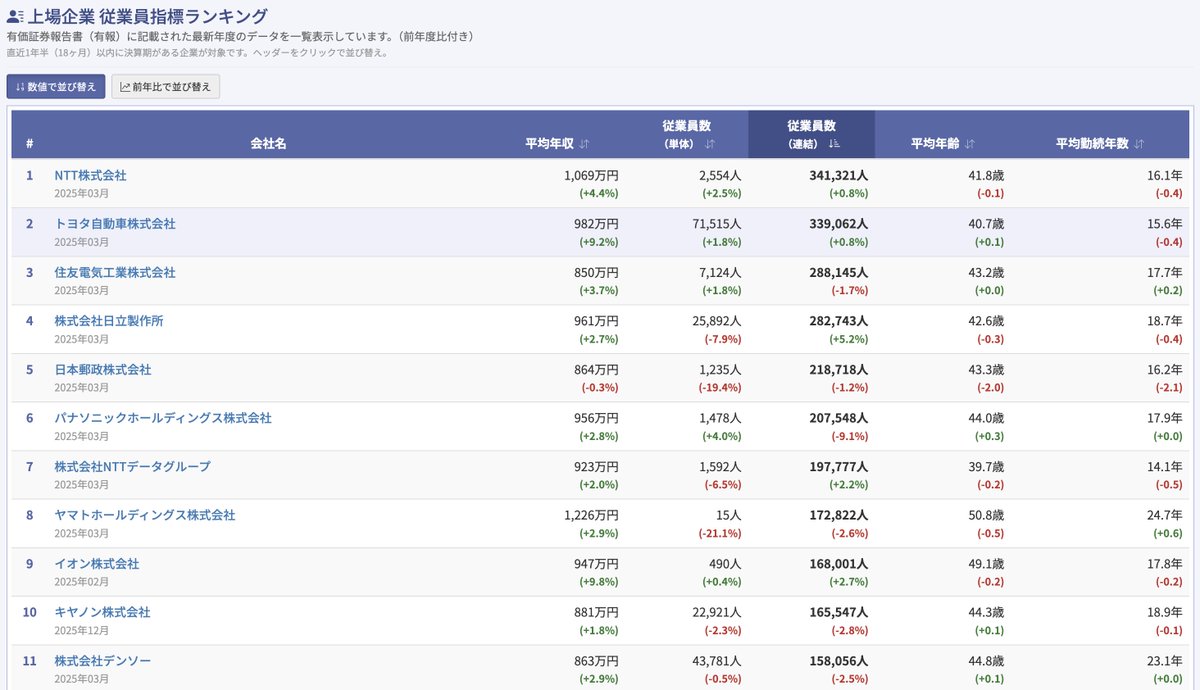Click sort arrows icon in 平均年収 header

(x=584, y=144)
